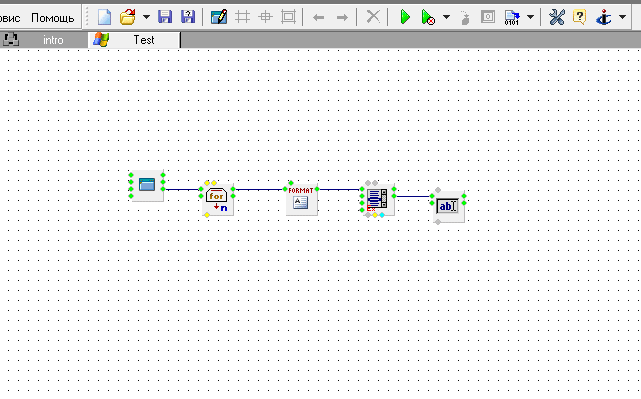Open the tools wrench and screwdriver icon
This screenshot has width=641, height=399.
pos(556,17)
